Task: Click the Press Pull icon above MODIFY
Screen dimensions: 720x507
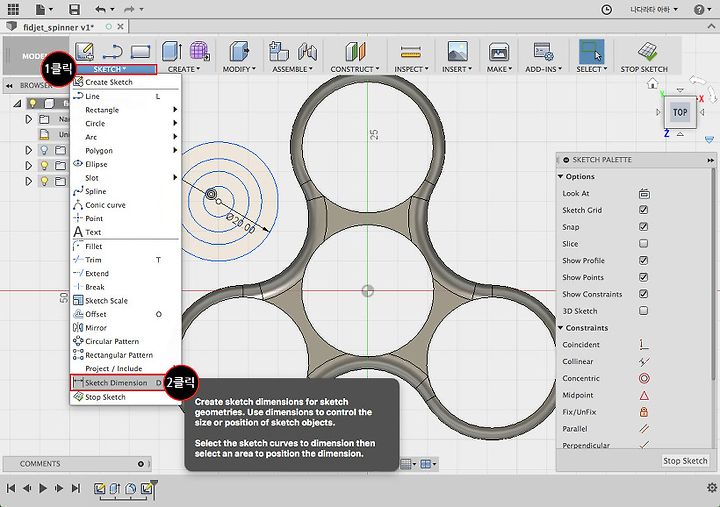Action: click(239, 51)
